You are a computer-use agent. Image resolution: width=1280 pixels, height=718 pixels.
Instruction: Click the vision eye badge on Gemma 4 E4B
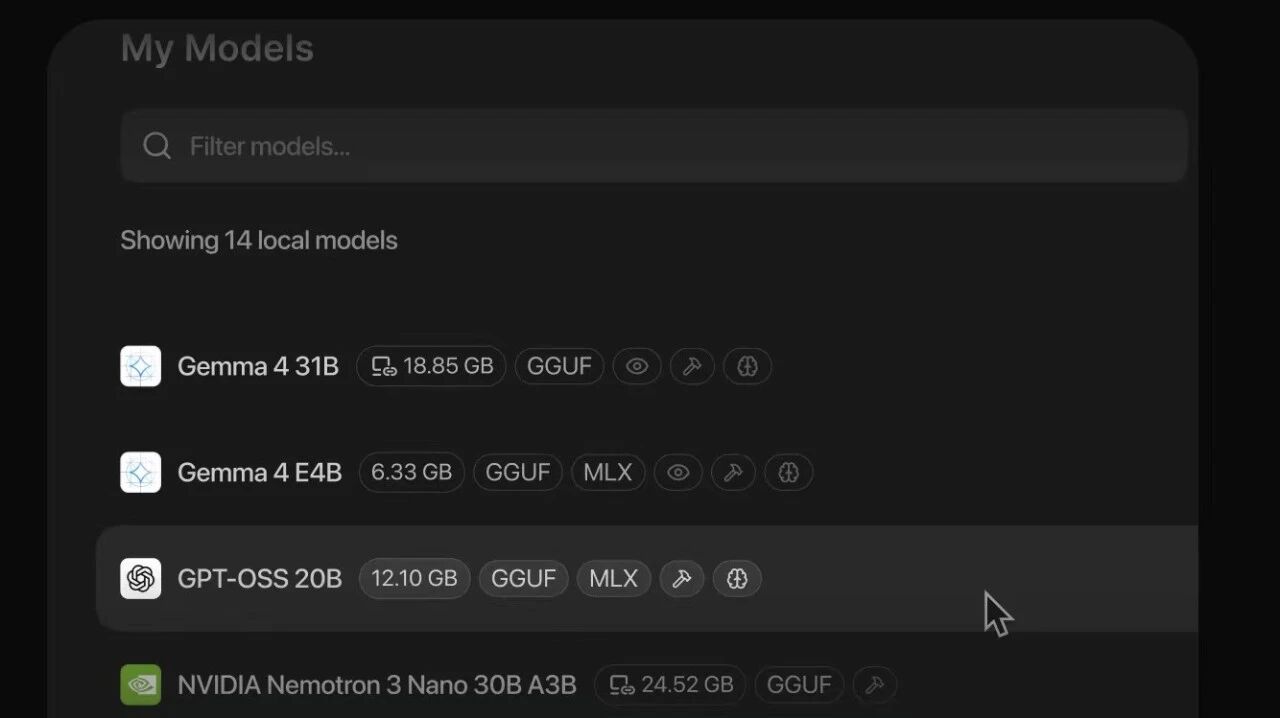pos(678,472)
